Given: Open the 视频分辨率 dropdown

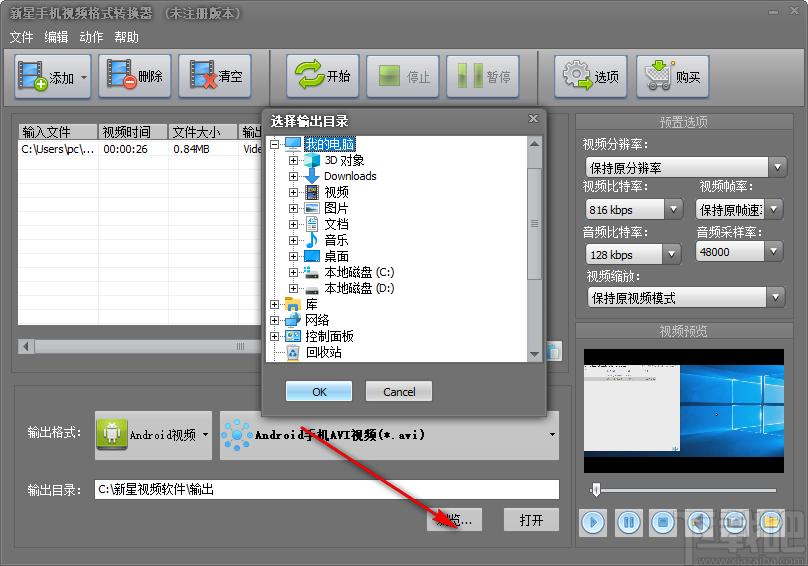Looking at the screenshot, I should (x=777, y=167).
